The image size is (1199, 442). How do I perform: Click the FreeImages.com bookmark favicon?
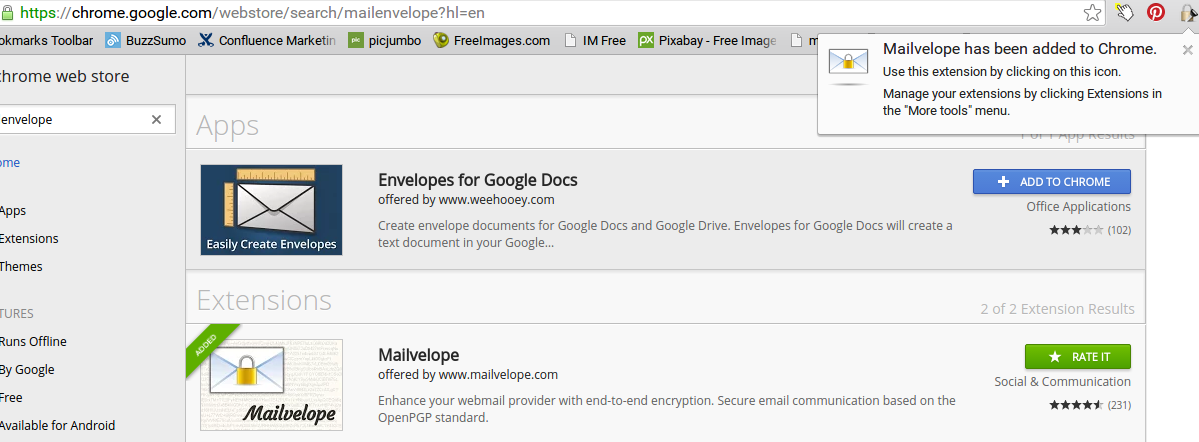click(x=440, y=41)
